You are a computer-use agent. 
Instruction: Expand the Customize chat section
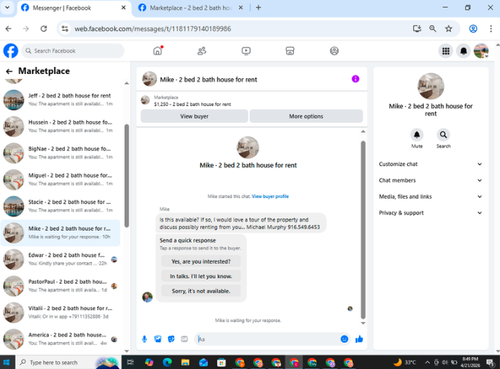pos(430,164)
